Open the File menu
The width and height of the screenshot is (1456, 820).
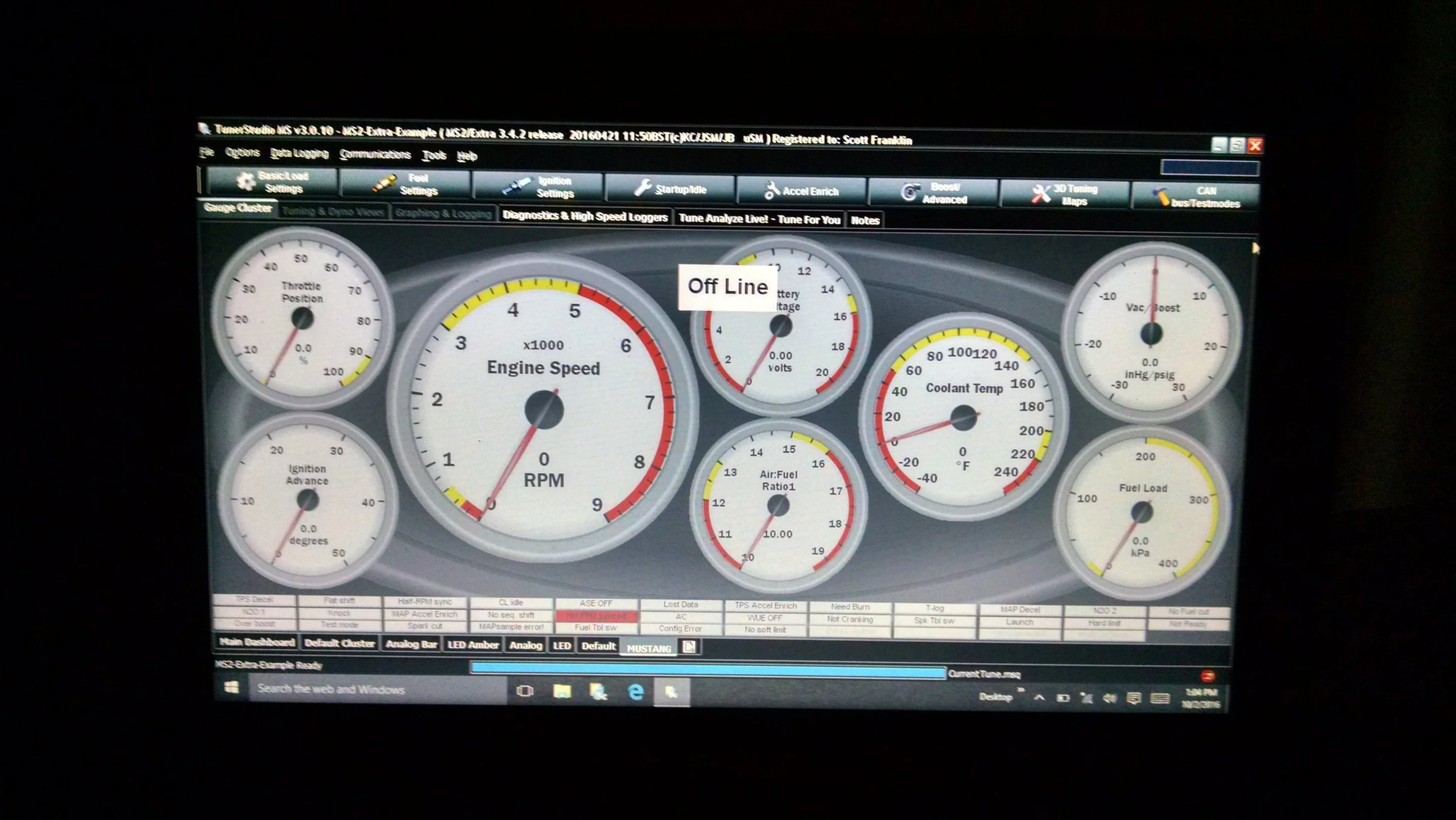pos(207,151)
